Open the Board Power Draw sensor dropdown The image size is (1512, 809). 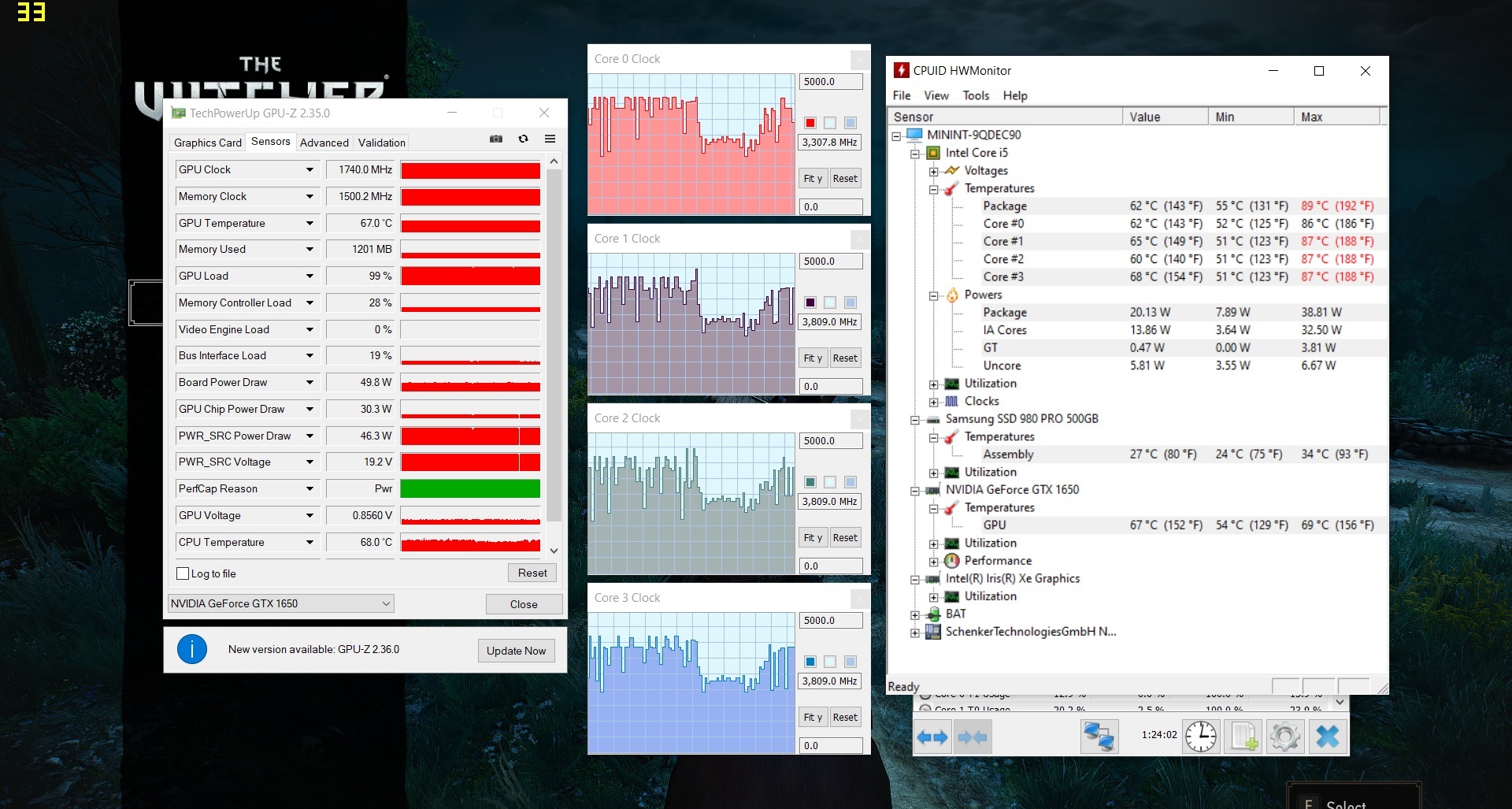point(309,382)
